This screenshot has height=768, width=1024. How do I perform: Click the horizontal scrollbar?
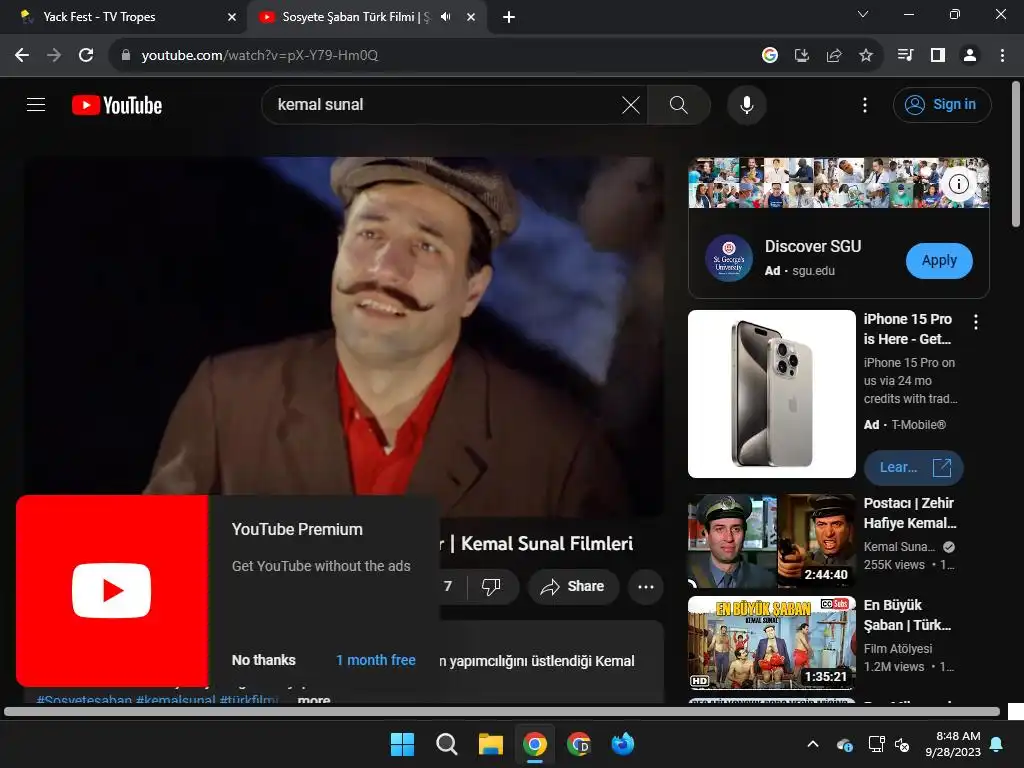[x=502, y=712]
